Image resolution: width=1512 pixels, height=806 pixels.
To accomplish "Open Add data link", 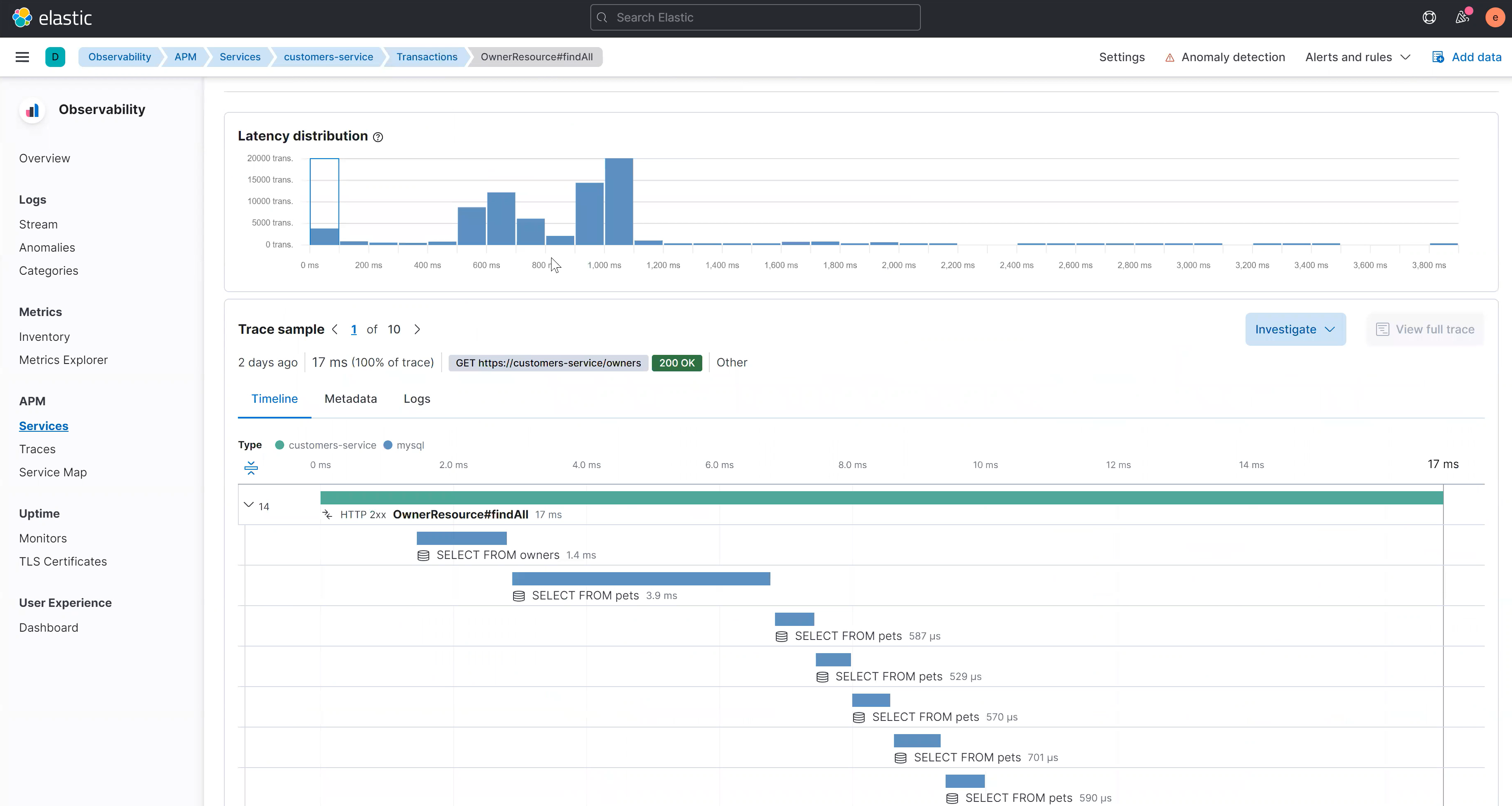I will click(1467, 57).
